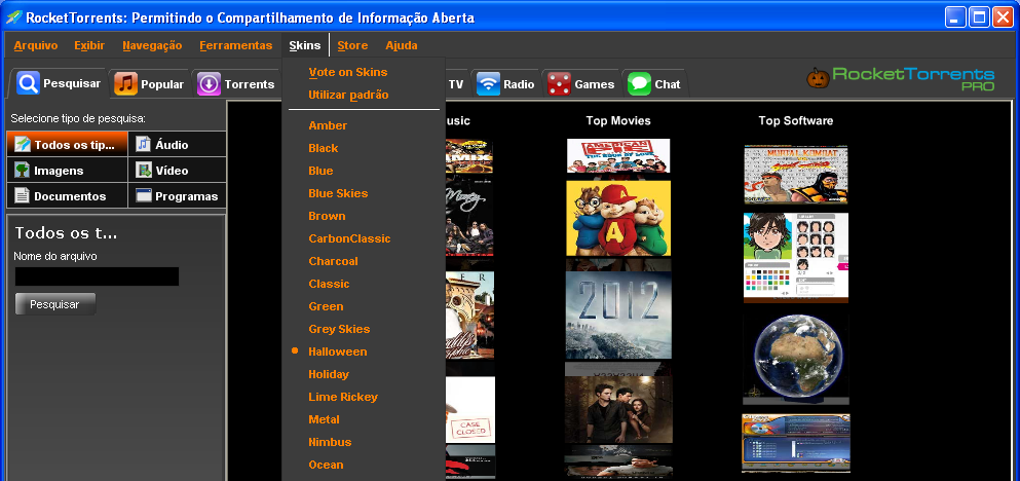1020x481 pixels.
Task: Click the Áudio music note icon
Action: [x=143, y=144]
